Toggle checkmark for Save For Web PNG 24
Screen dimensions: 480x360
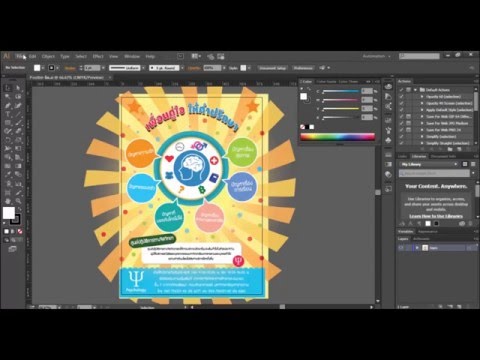(x=401, y=130)
